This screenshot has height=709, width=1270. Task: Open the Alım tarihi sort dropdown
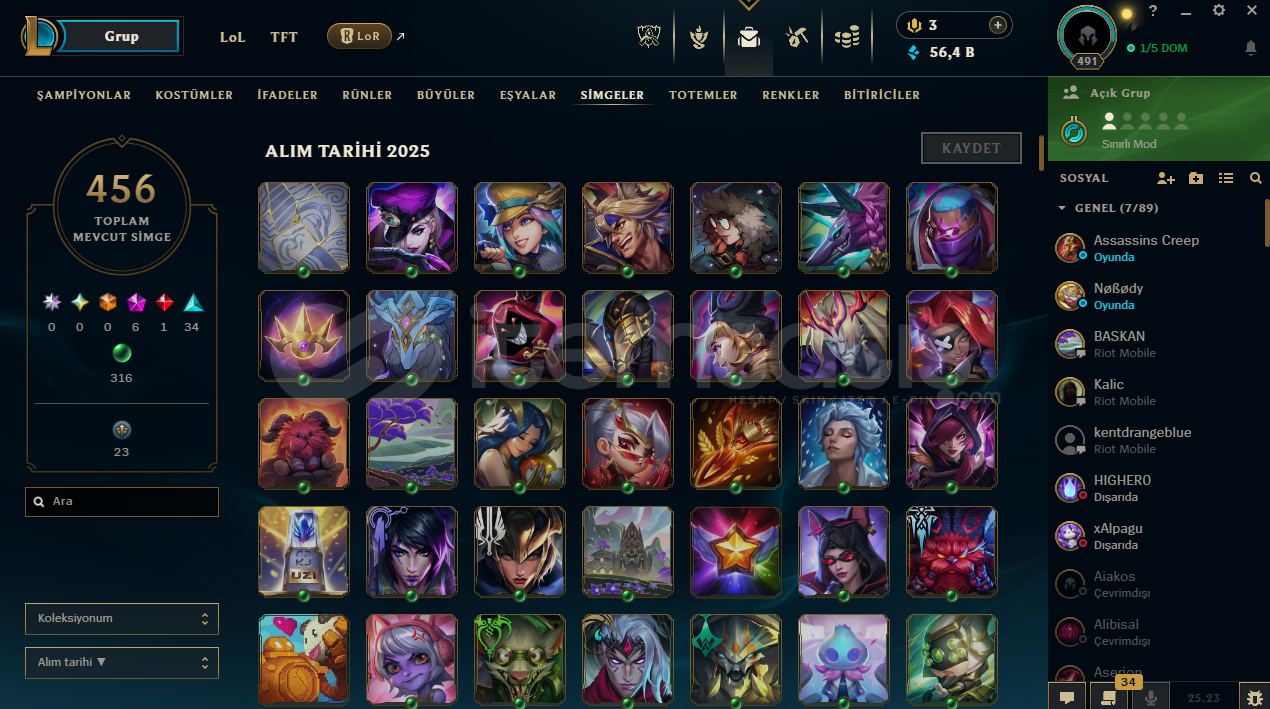coord(122,662)
